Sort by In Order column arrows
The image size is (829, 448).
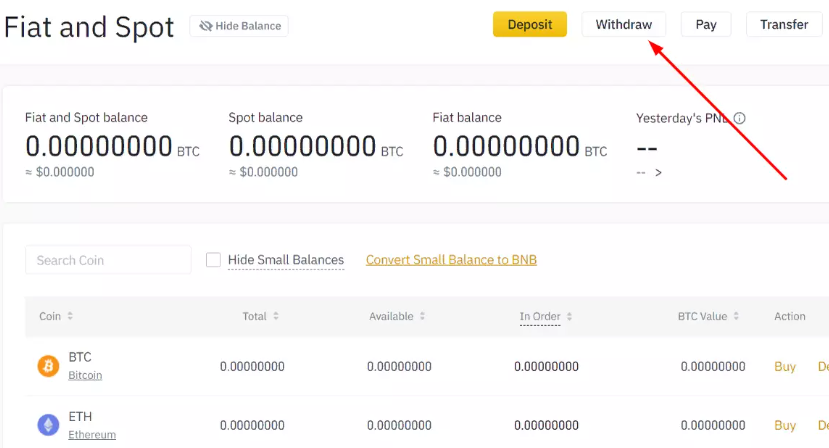(569, 316)
